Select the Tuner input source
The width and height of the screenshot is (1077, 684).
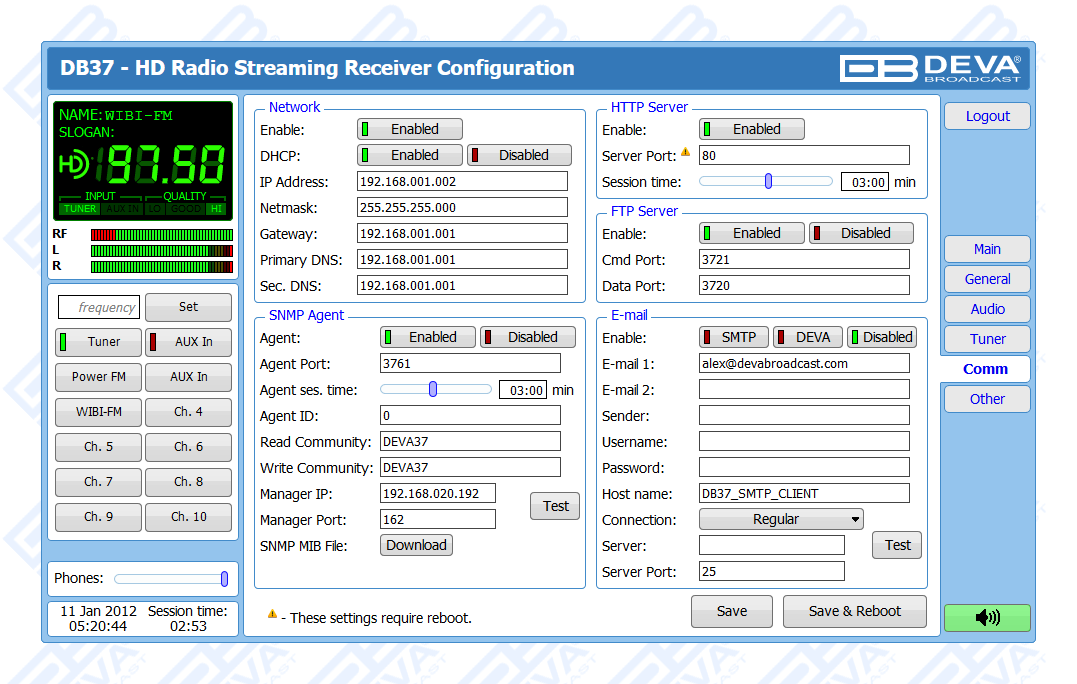coord(98,342)
